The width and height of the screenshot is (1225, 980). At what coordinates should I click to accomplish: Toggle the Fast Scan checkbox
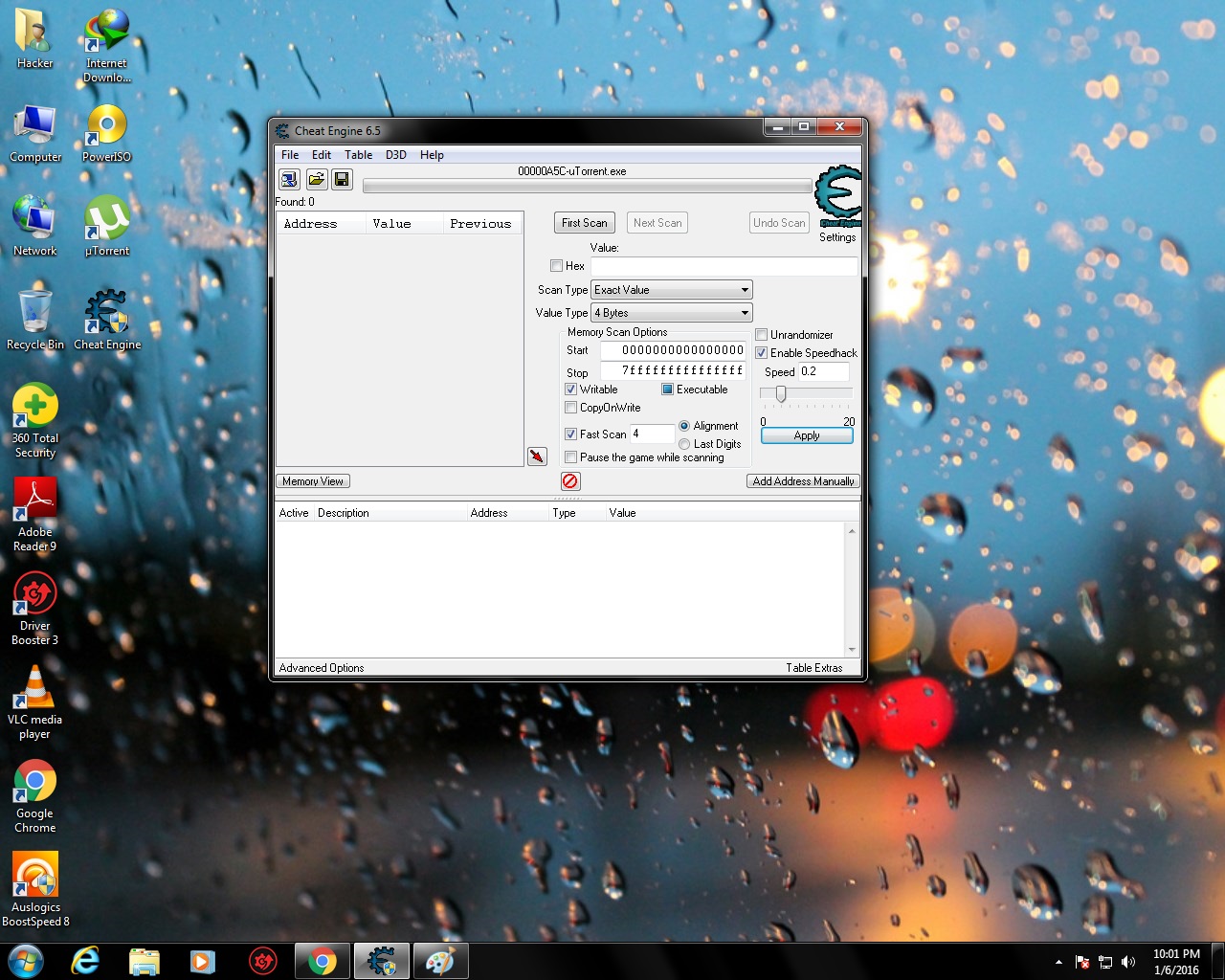[x=570, y=434]
